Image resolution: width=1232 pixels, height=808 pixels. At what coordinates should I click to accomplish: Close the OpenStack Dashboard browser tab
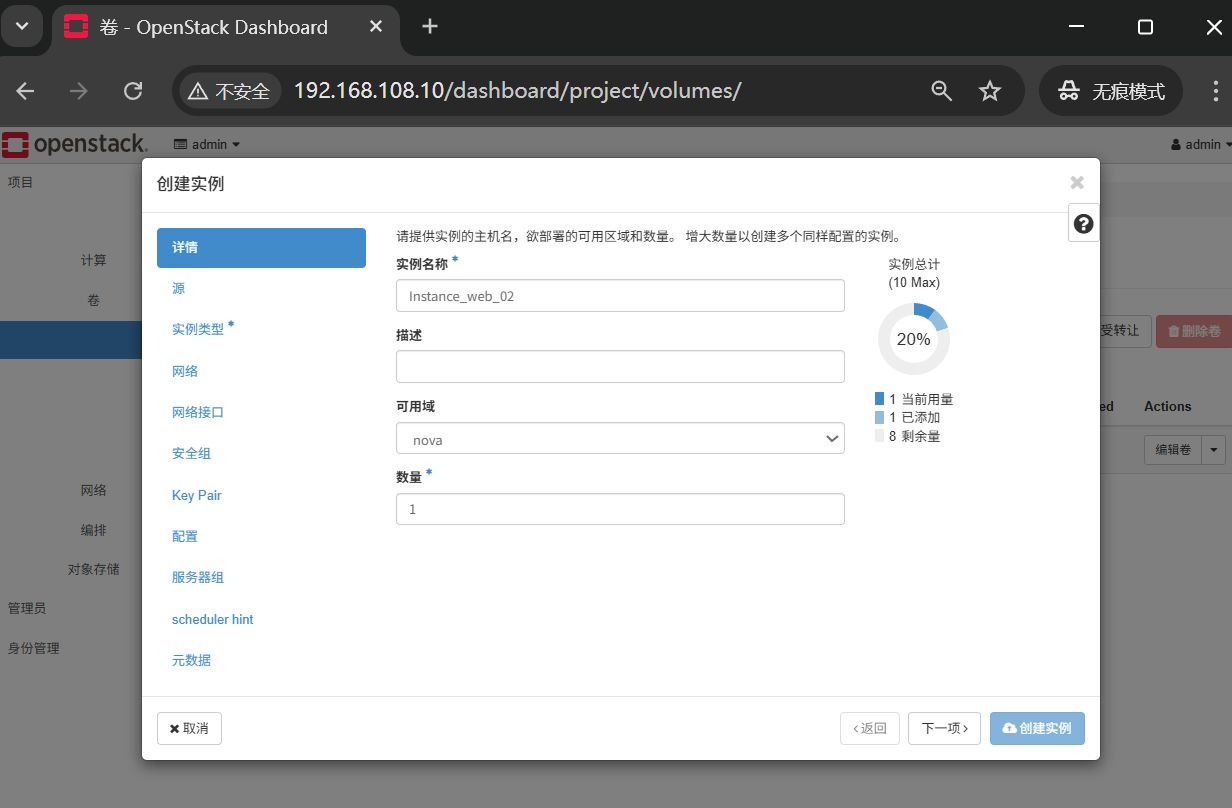point(376,27)
